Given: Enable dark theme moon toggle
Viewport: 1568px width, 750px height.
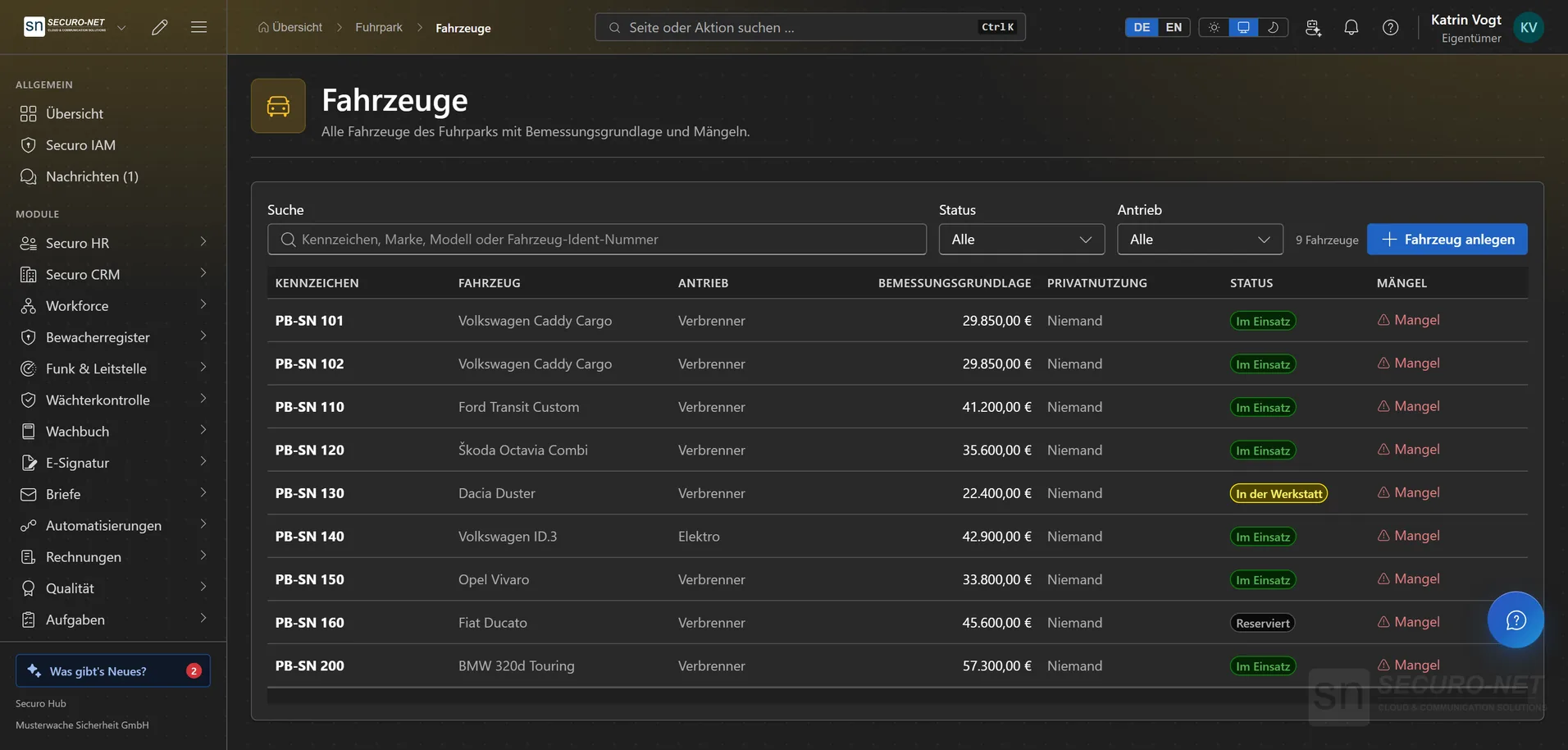Looking at the screenshot, I should point(1273,27).
